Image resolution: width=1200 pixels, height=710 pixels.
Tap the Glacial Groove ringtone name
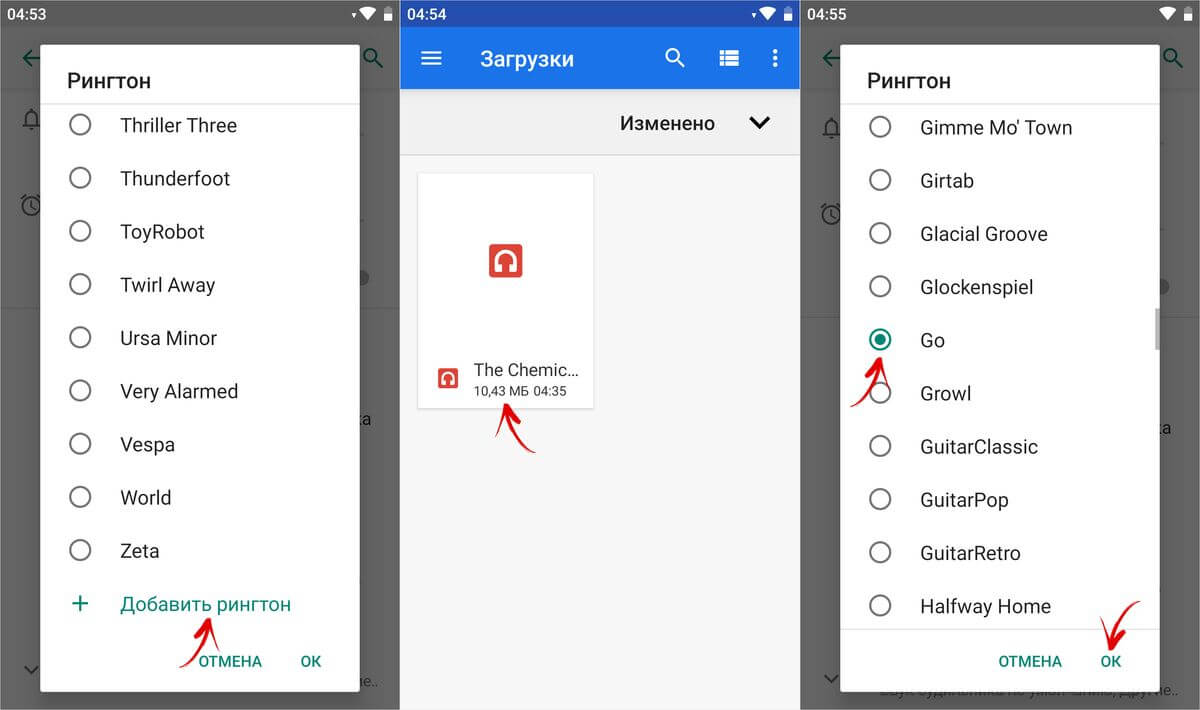click(x=984, y=233)
